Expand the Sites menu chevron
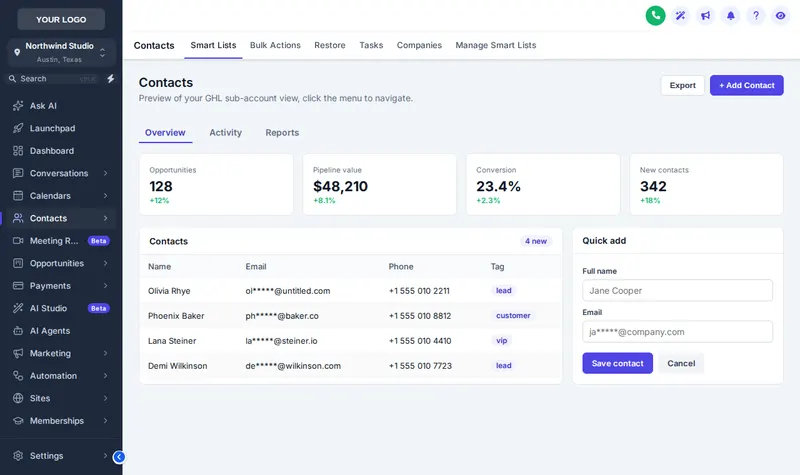 click(x=106, y=398)
